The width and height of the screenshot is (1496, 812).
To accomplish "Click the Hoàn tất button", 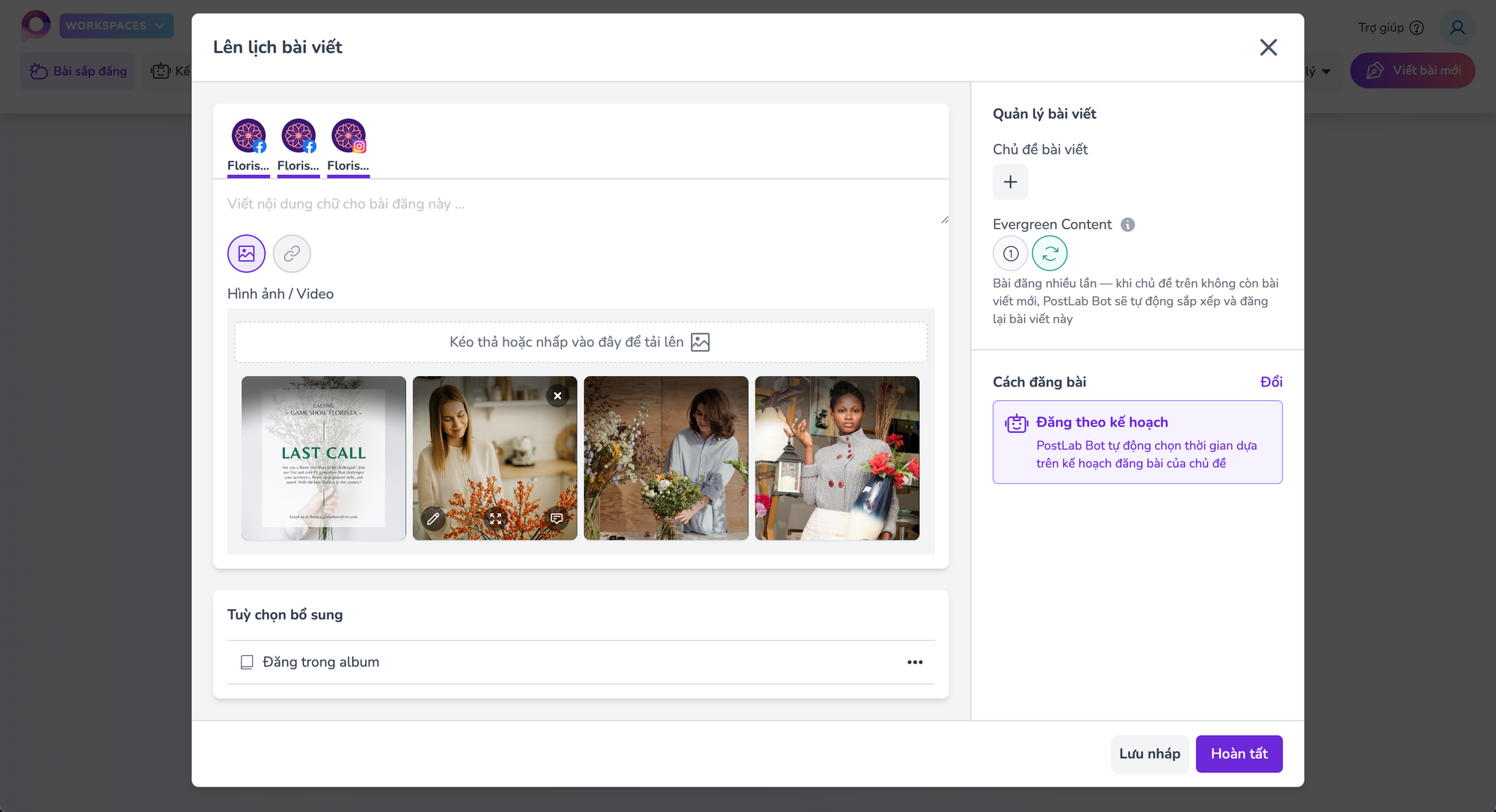I will click(x=1239, y=754).
